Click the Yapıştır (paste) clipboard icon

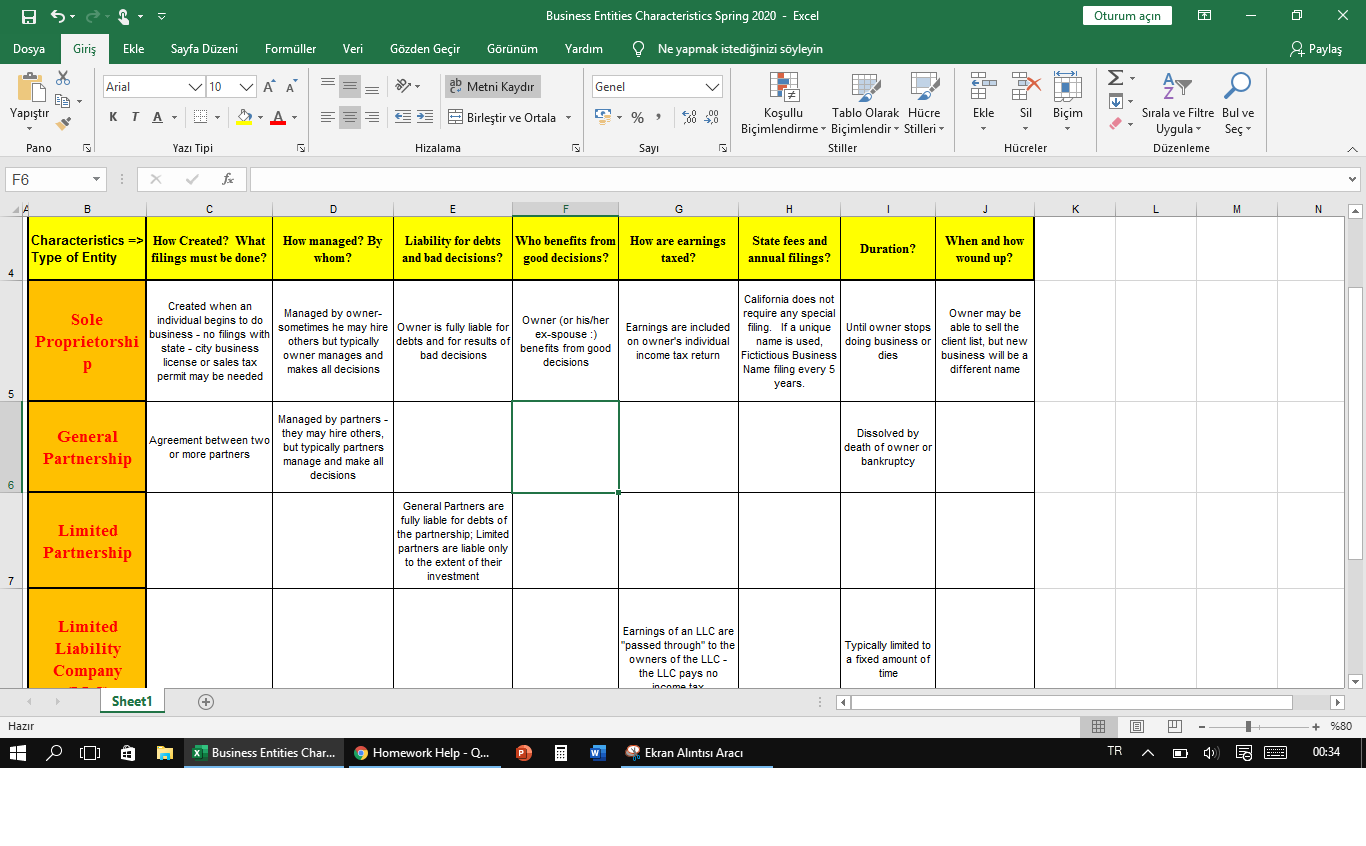tap(29, 89)
